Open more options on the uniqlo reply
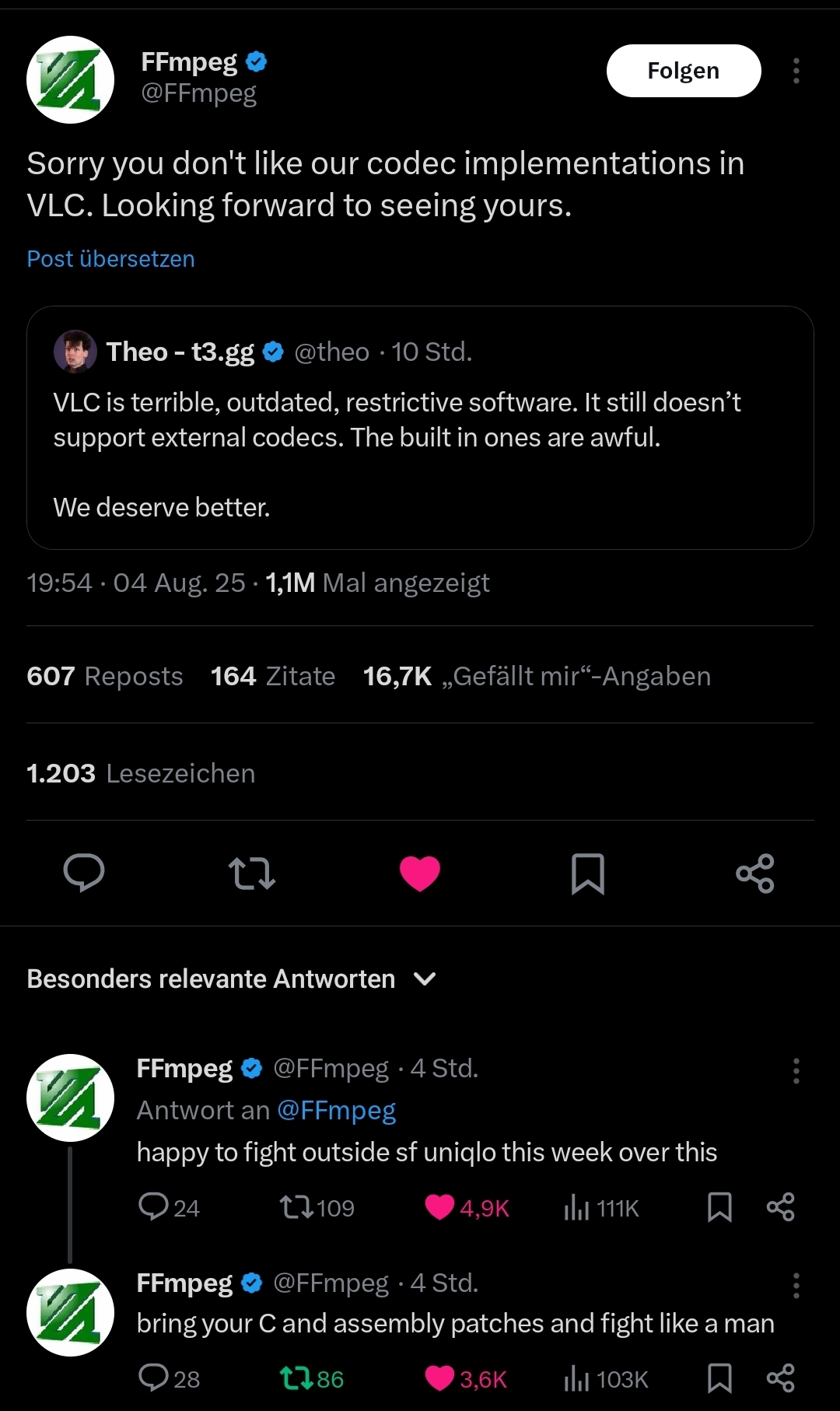840x1411 pixels. pos(796,1071)
